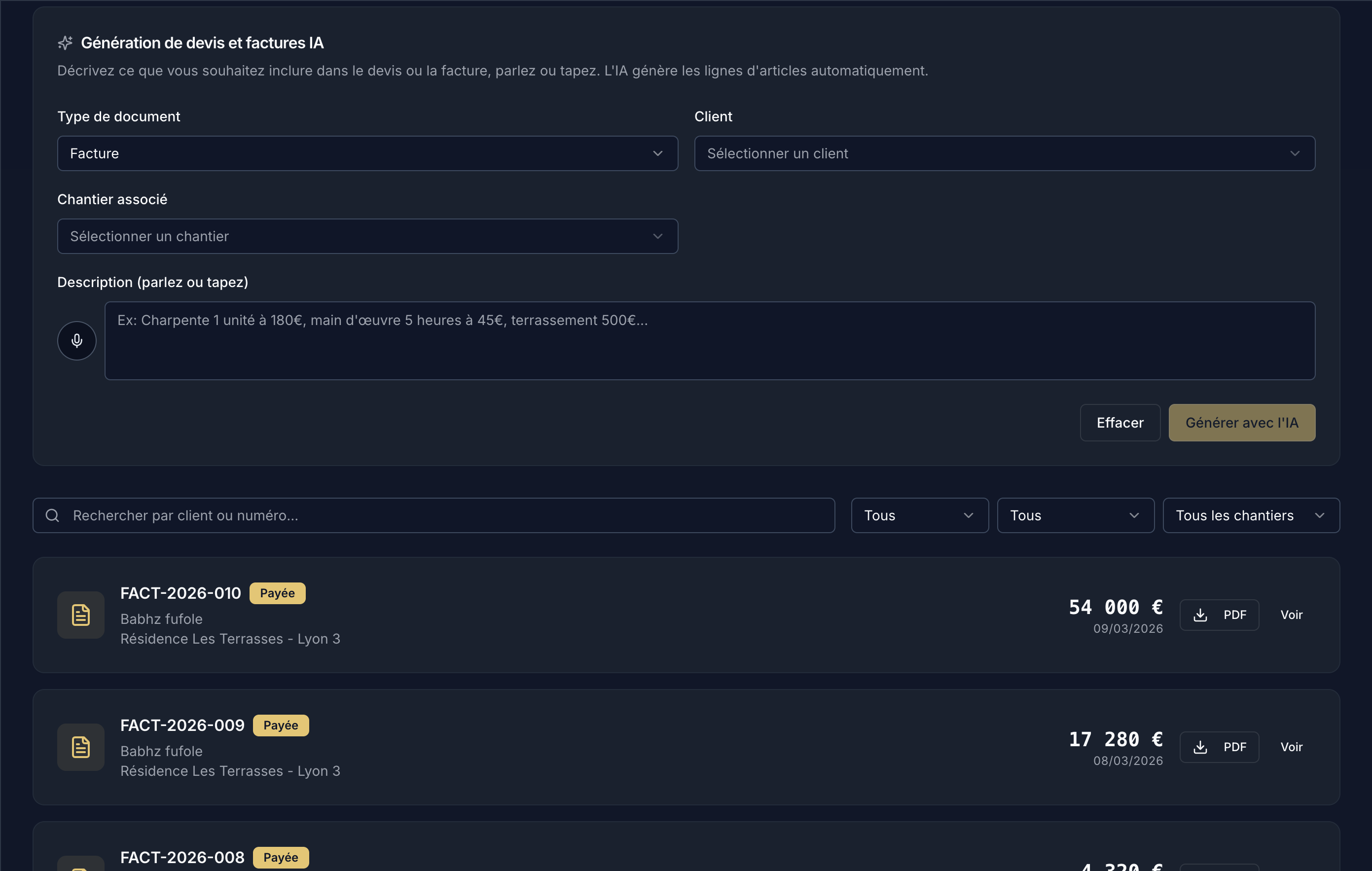Open the second Tous filter dropdown

[x=1075, y=515]
